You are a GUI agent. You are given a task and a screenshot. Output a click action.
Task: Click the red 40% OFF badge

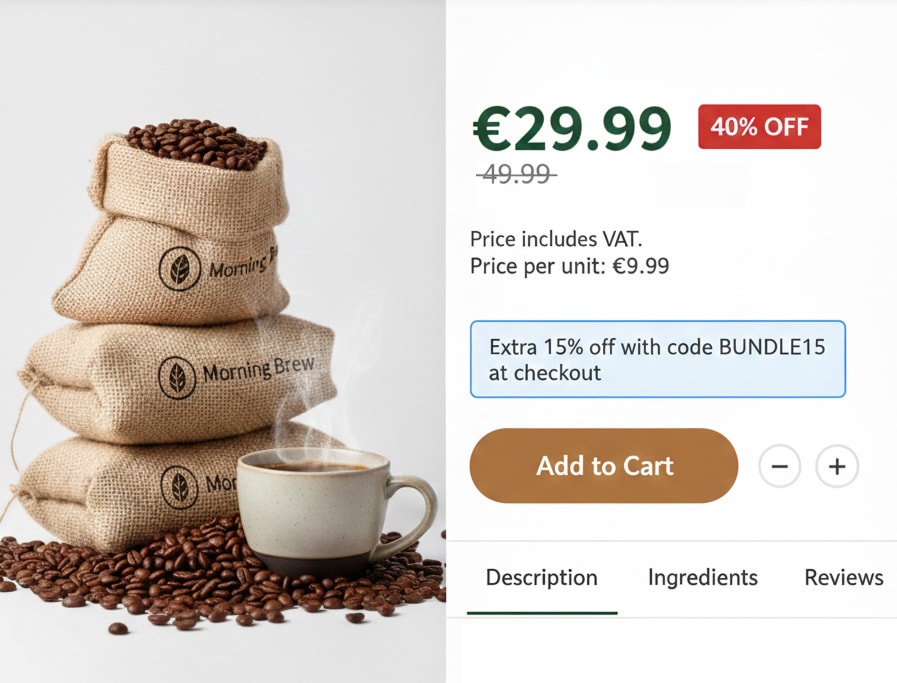pos(759,126)
